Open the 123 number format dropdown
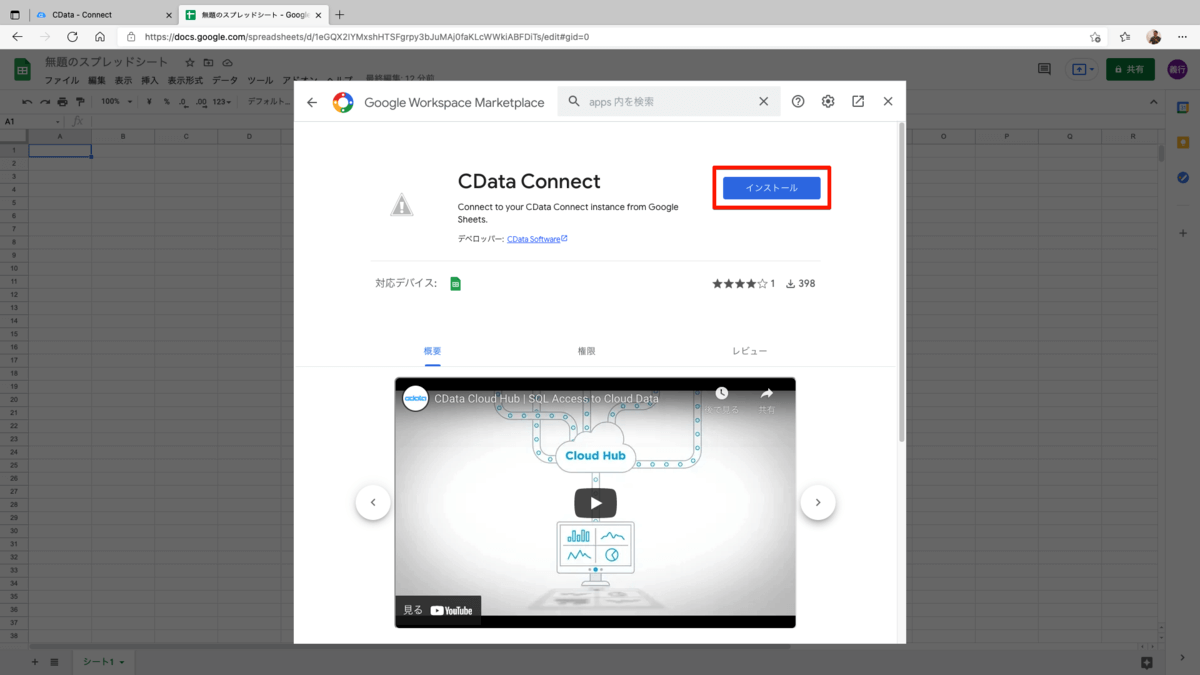This screenshot has width=1200, height=675. click(222, 102)
